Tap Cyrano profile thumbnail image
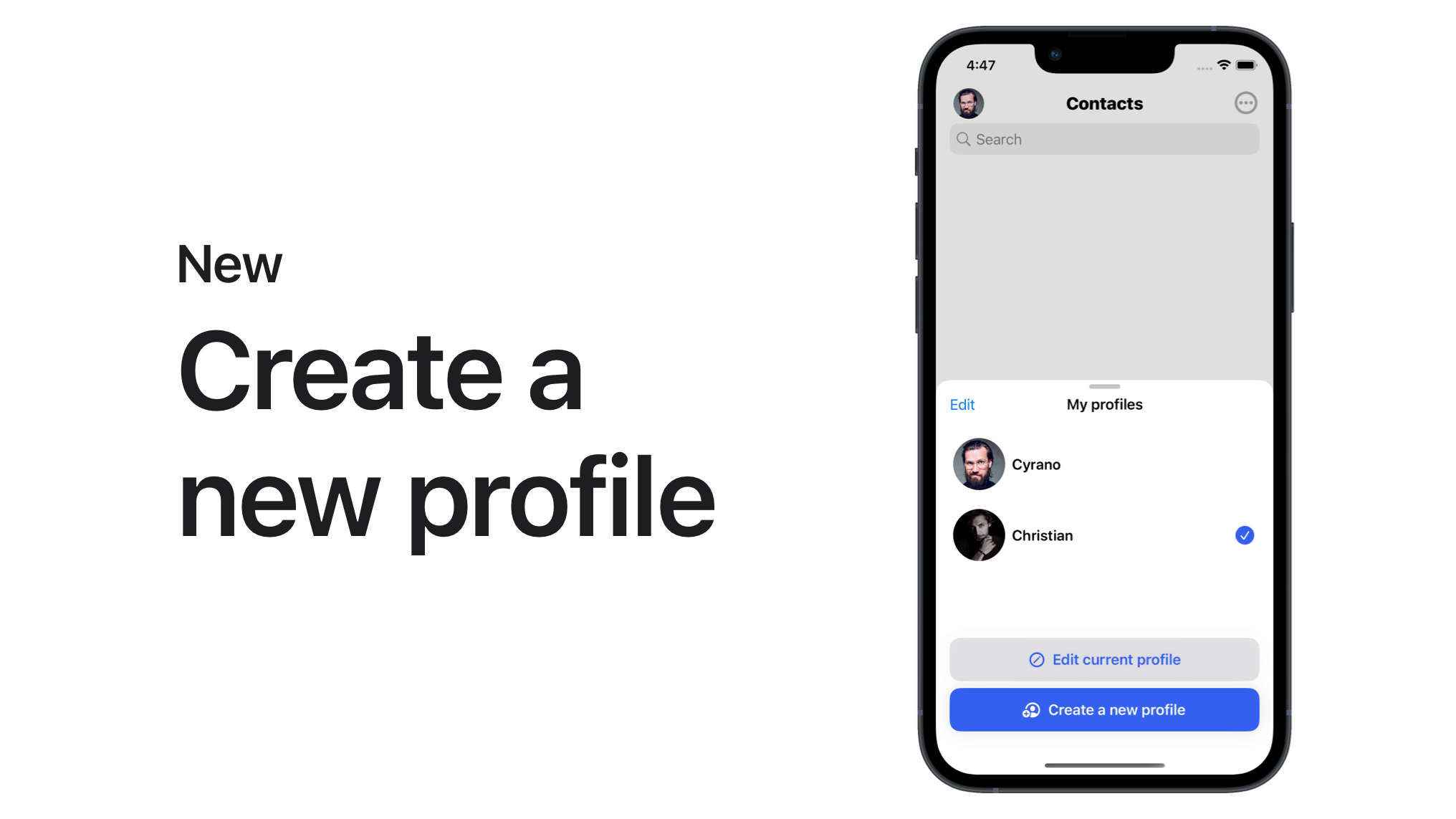 click(x=978, y=464)
